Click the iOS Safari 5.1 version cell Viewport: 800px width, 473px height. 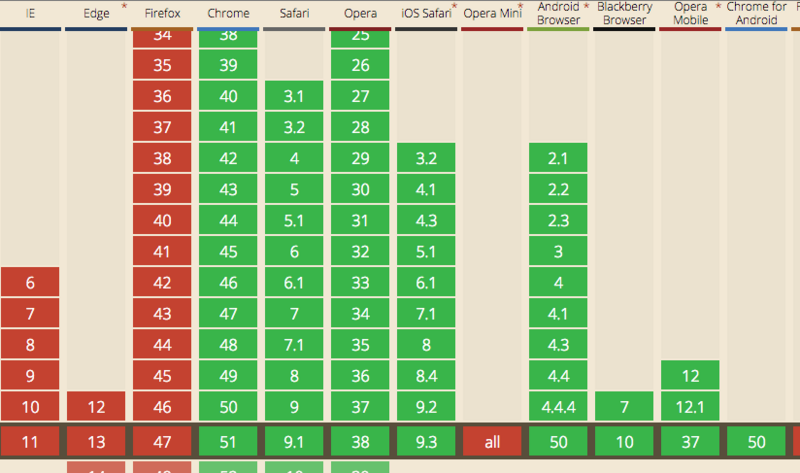click(x=426, y=251)
